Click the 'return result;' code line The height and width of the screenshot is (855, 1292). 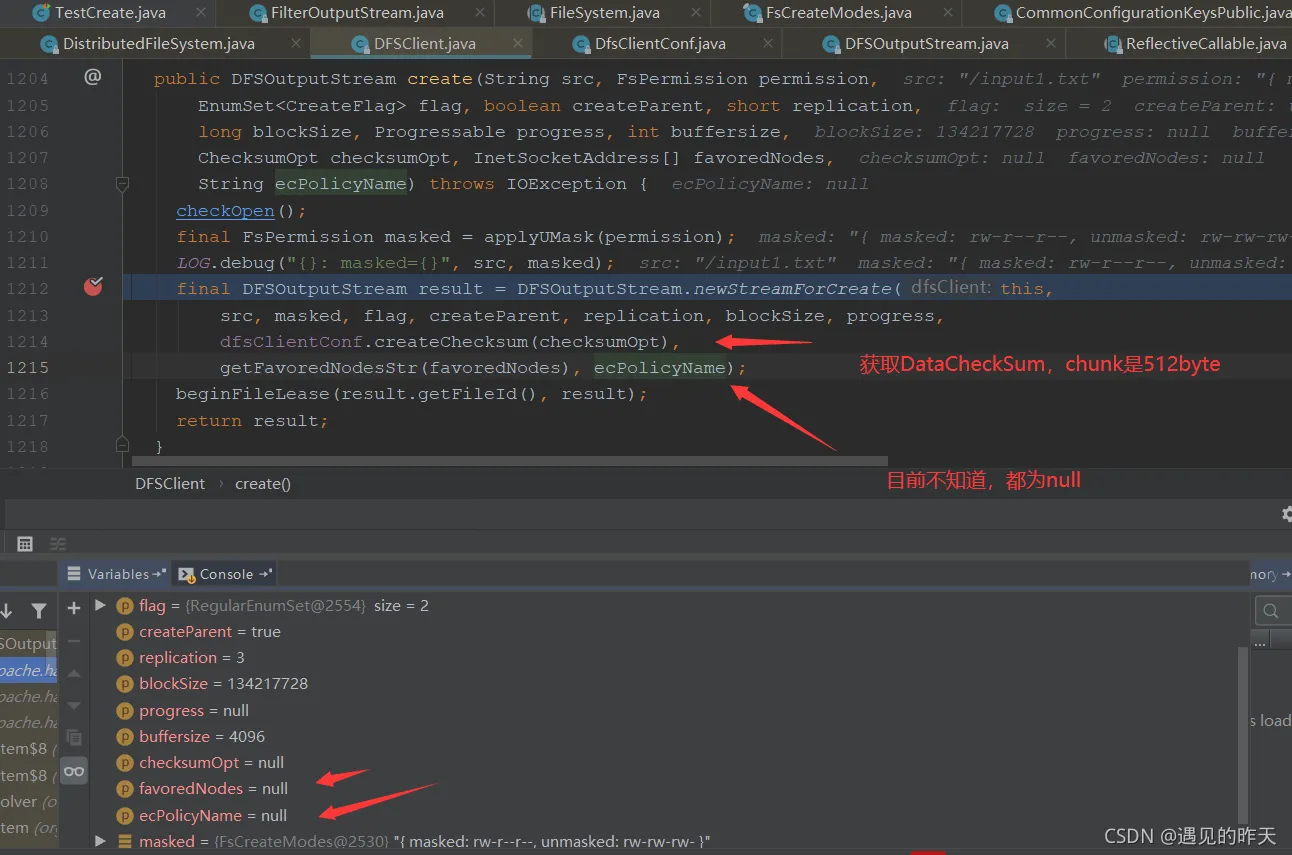[252, 420]
